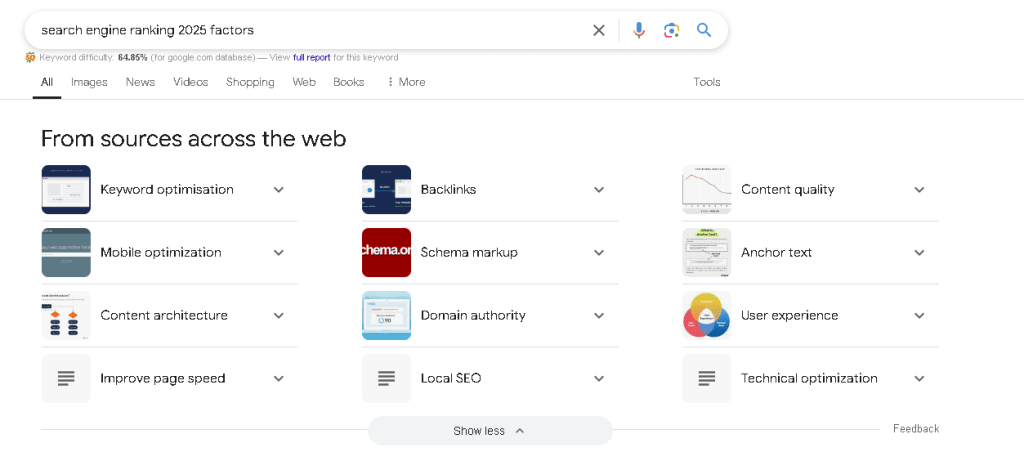Open Google Lens image search icon
Image resolution: width=1024 pixels, height=461 pixels.
(x=671, y=30)
